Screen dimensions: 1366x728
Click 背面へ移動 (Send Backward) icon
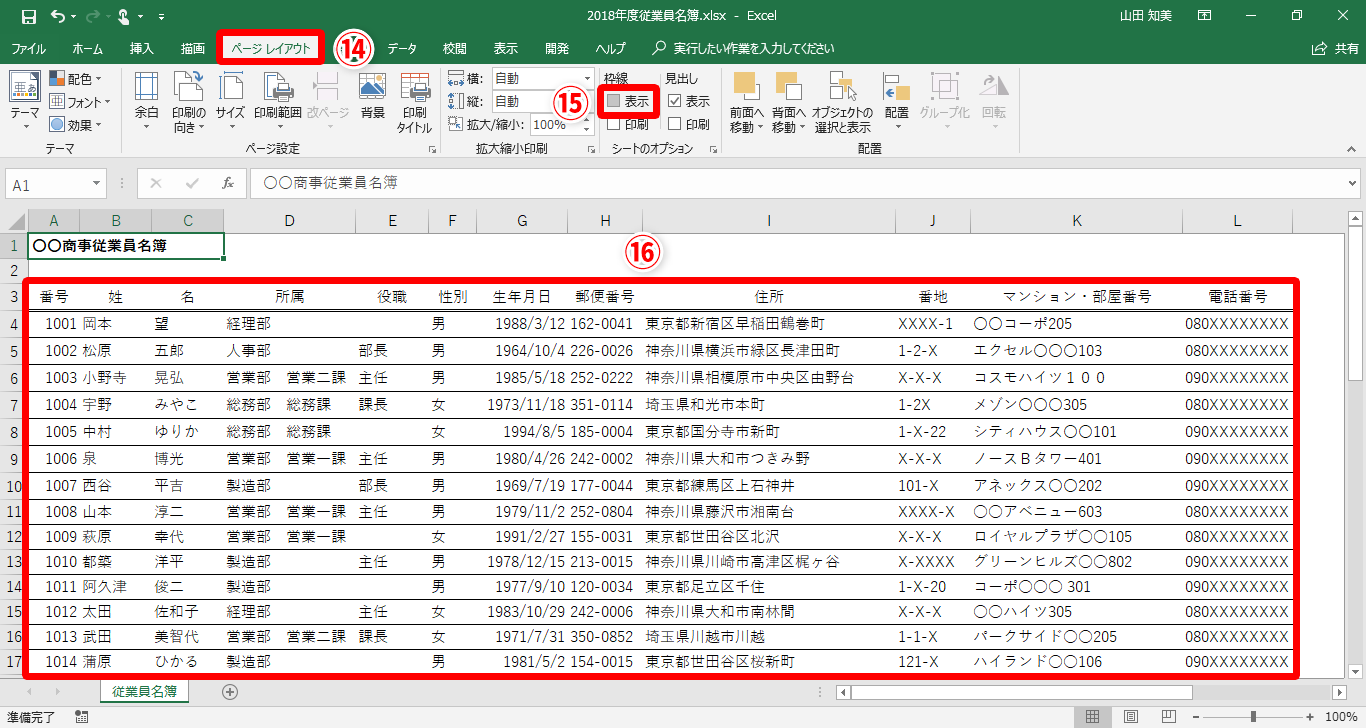coord(787,103)
